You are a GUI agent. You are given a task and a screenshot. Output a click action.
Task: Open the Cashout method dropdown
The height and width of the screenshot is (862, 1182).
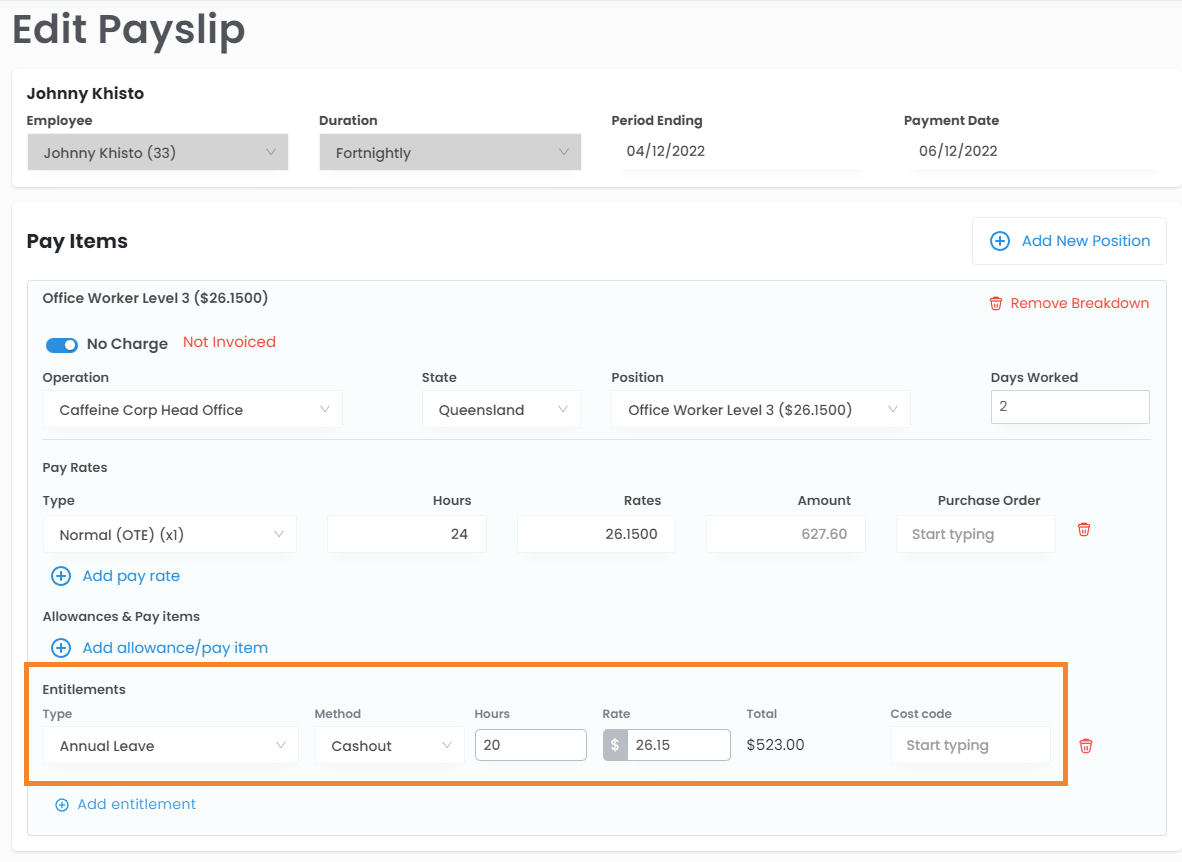(x=389, y=746)
